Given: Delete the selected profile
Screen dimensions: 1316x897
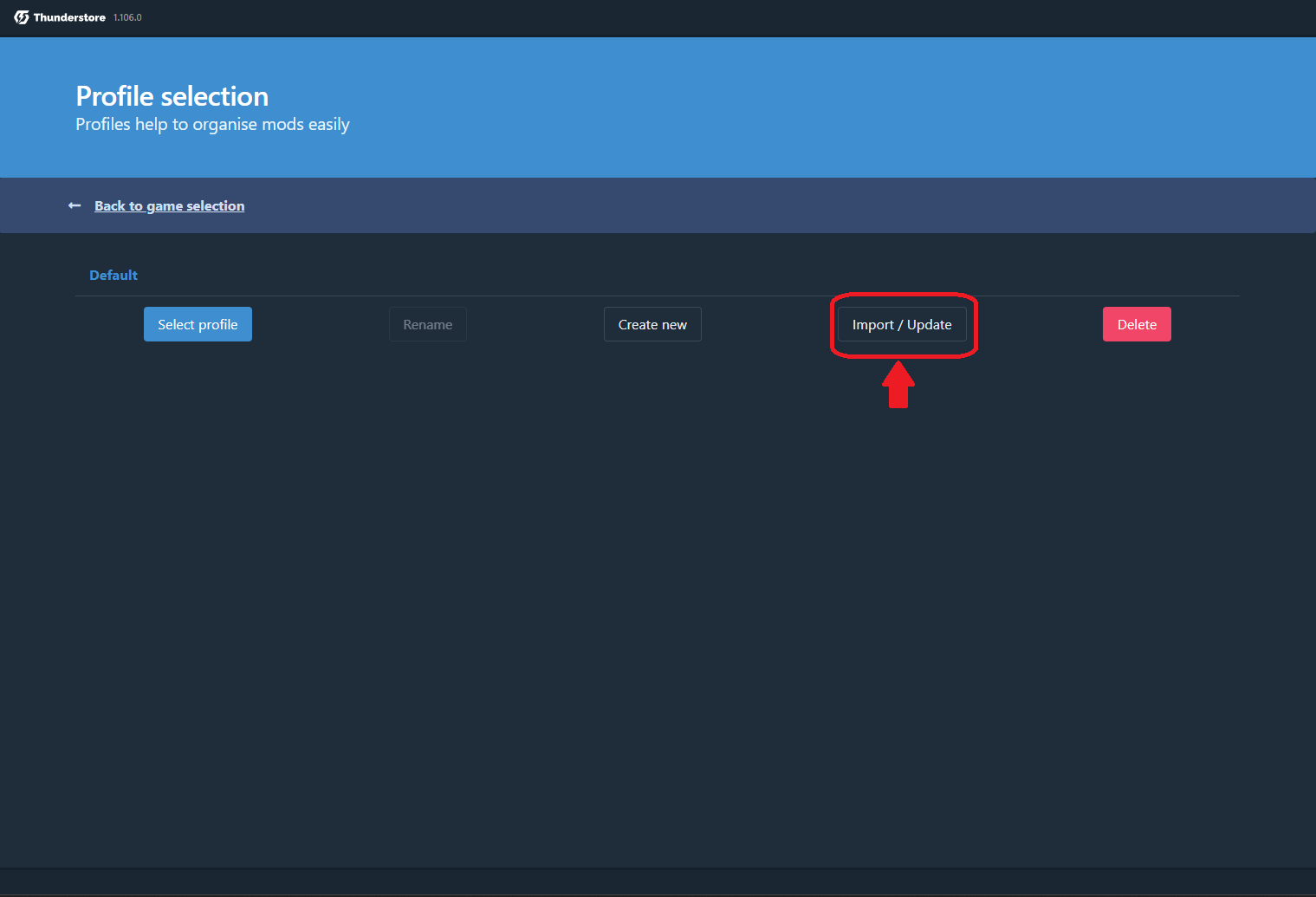Looking at the screenshot, I should click(x=1136, y=324).
